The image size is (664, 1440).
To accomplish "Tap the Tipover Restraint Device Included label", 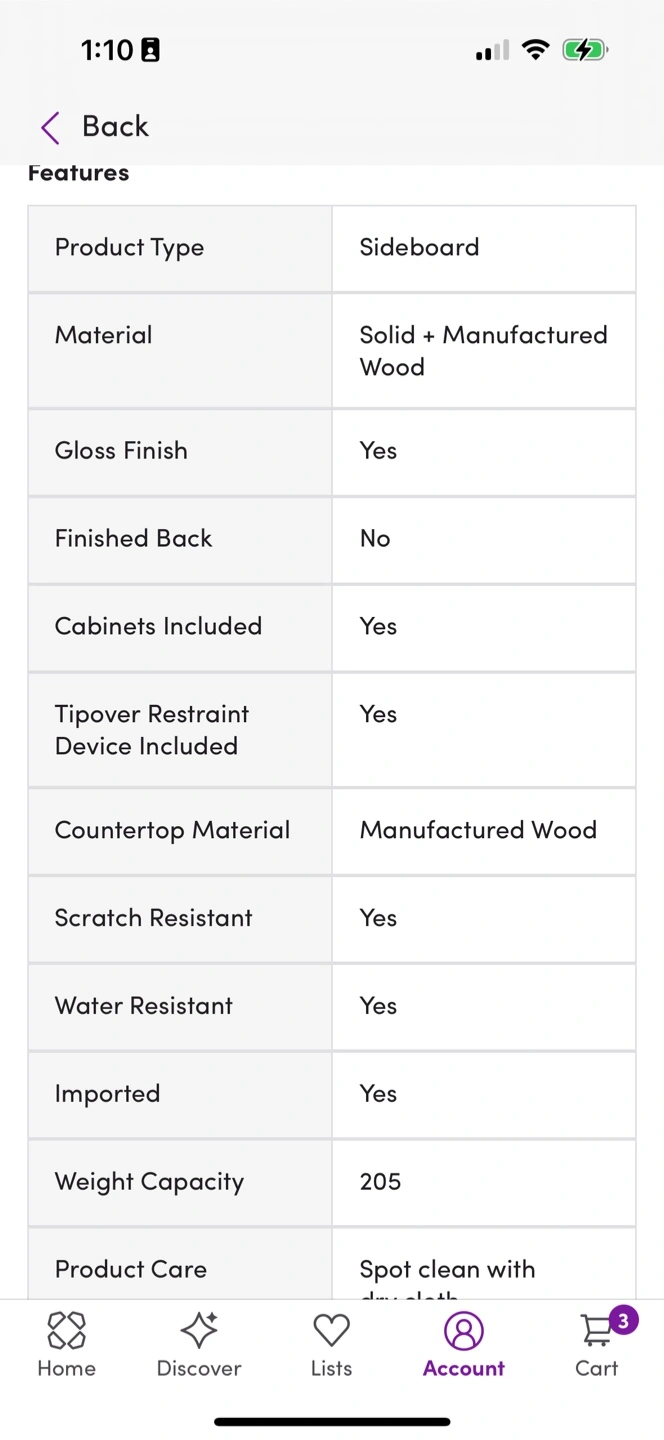I will pyautogui.click(x=152, y=730).
